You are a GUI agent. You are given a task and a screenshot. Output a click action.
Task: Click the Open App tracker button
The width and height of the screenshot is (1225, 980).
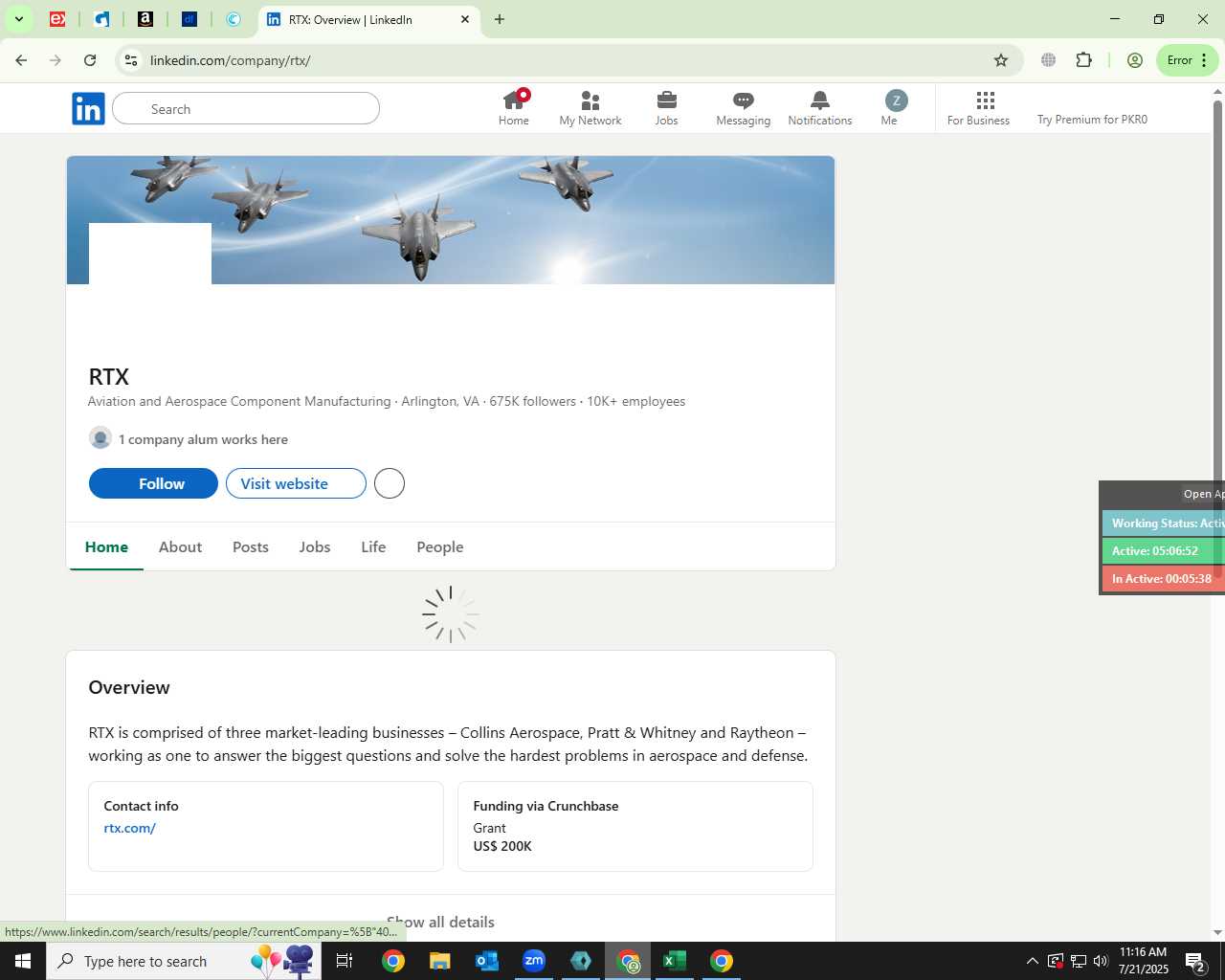(x=1203, y=494)
